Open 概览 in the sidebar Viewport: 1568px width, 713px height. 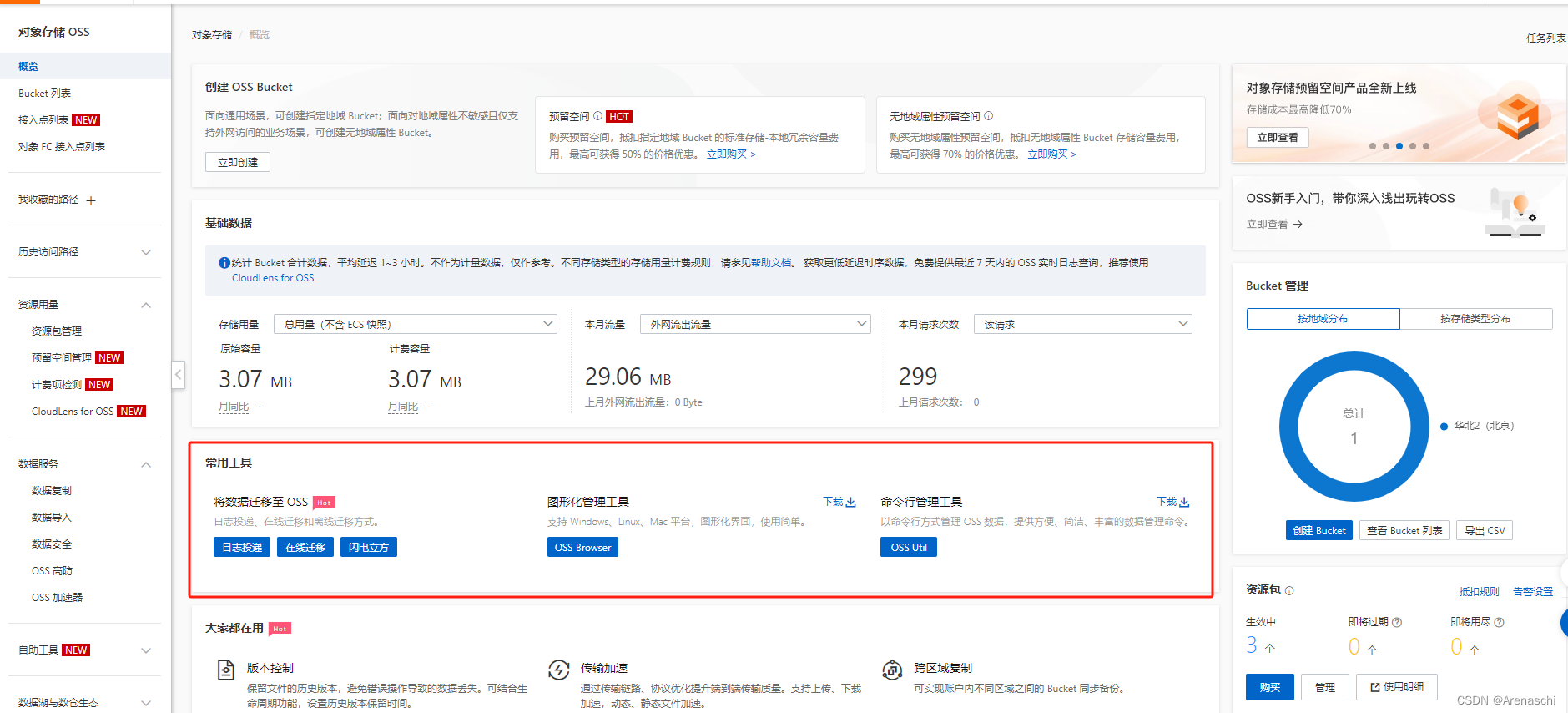click(85, 66)
